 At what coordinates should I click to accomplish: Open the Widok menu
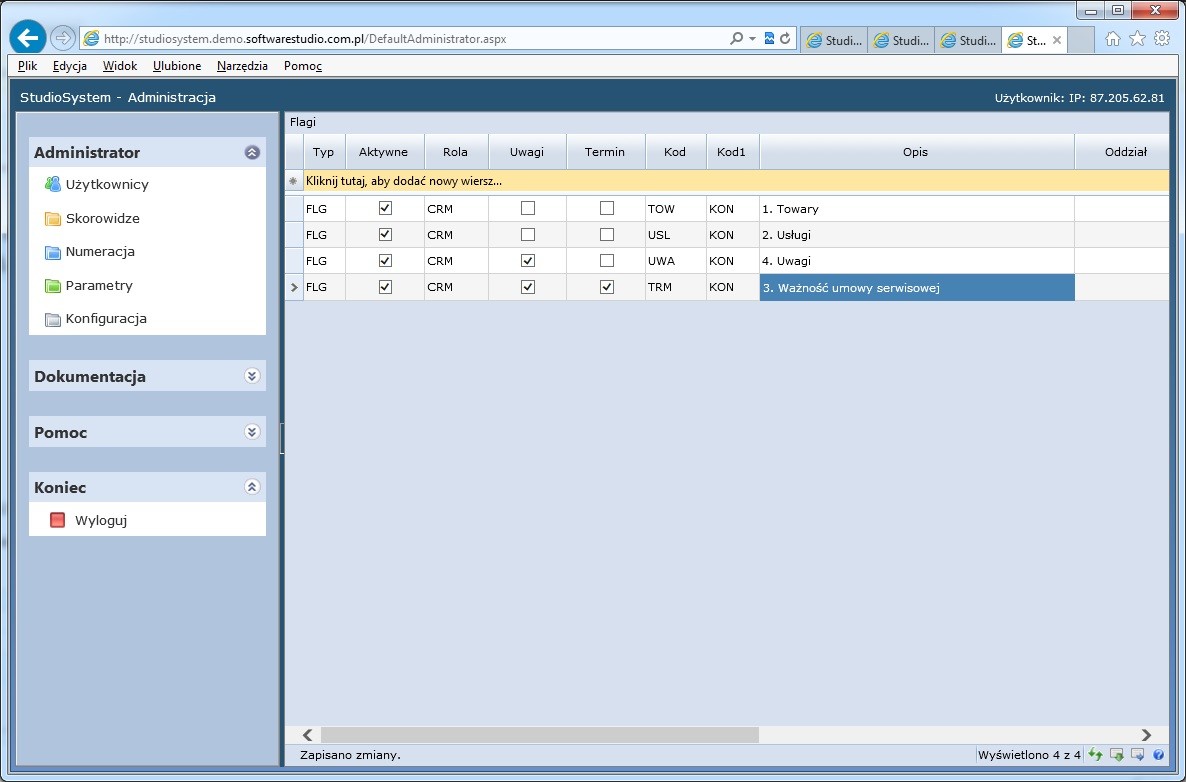(120, 66)
